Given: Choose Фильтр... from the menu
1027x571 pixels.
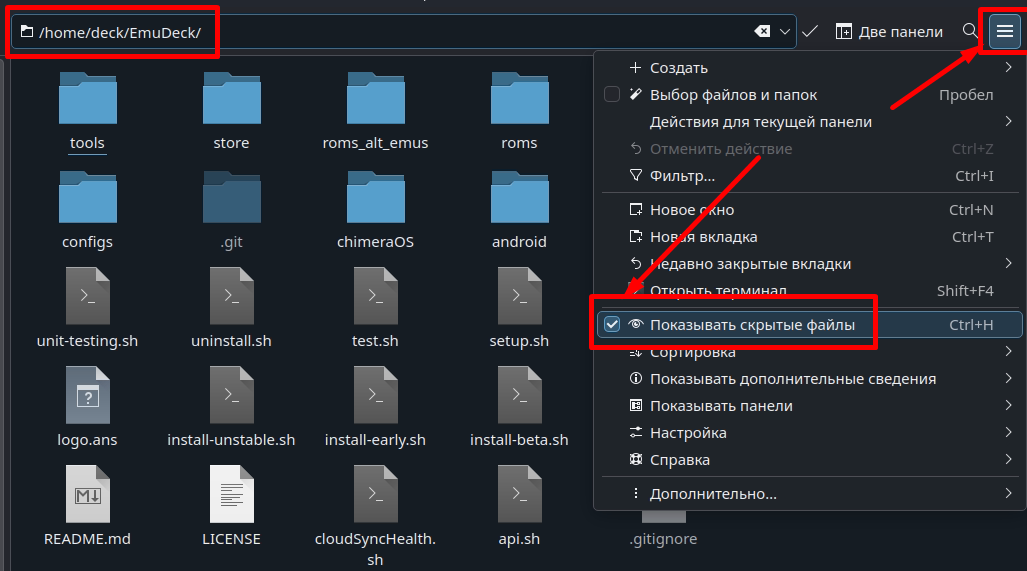Looking at the screenshot, I should (x=682, y=176).
